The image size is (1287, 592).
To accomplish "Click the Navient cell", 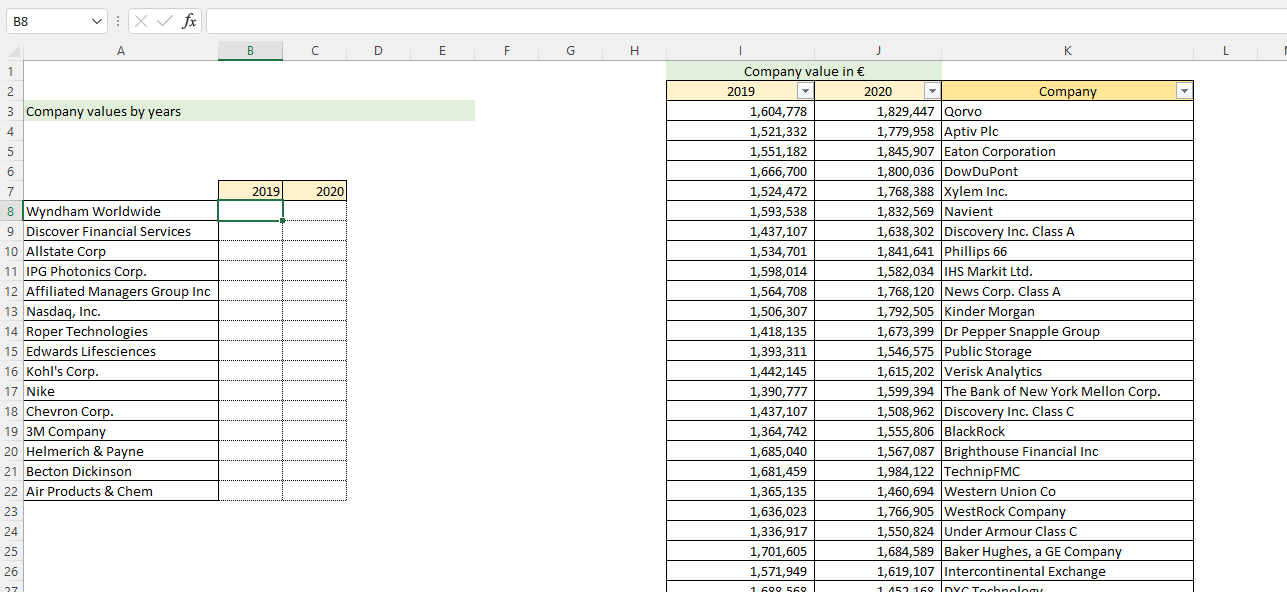I will pos(1068,211).
